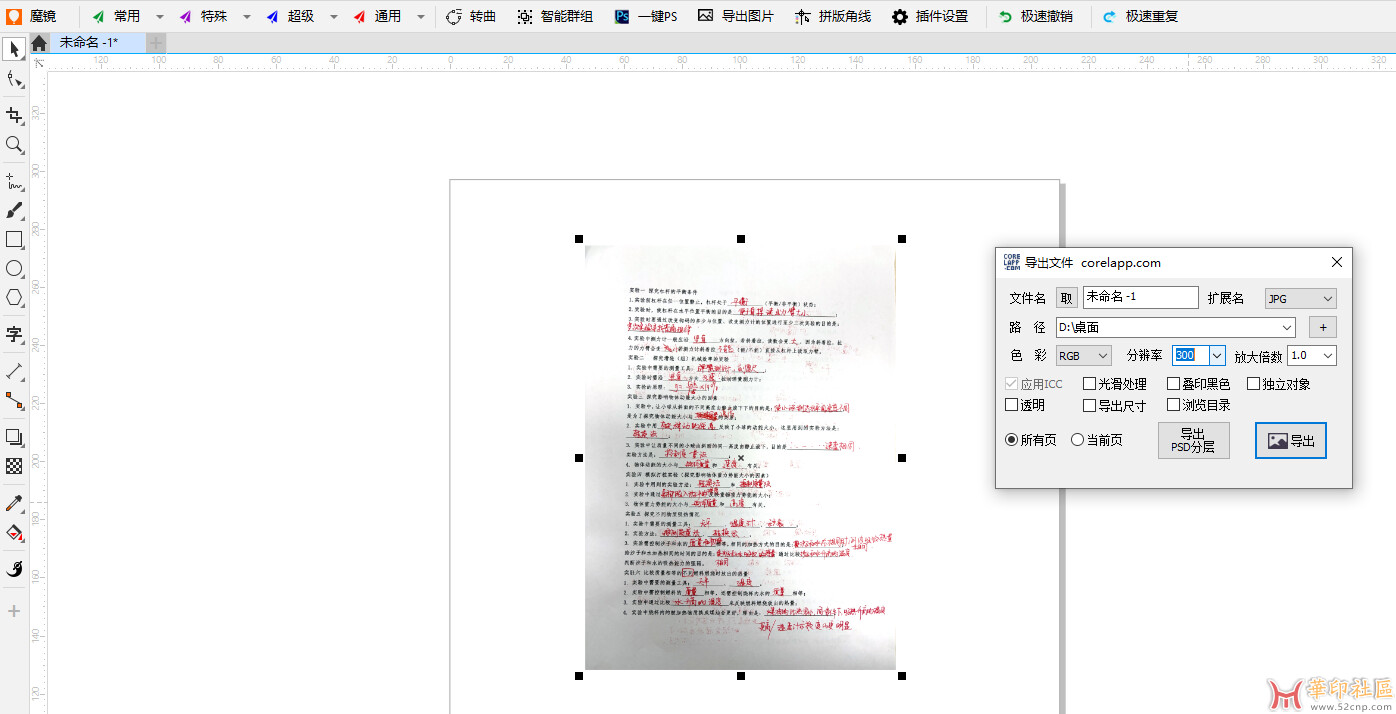Image resolution: width=1396 pixels, height=714 pixels.
Task: Select the Pick (arrow) tool
Action: 14,49
